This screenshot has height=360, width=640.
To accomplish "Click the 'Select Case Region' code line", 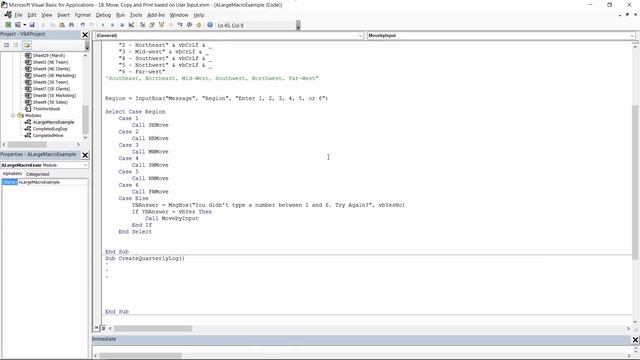I will pyautogui.click(x=135, y=111).
